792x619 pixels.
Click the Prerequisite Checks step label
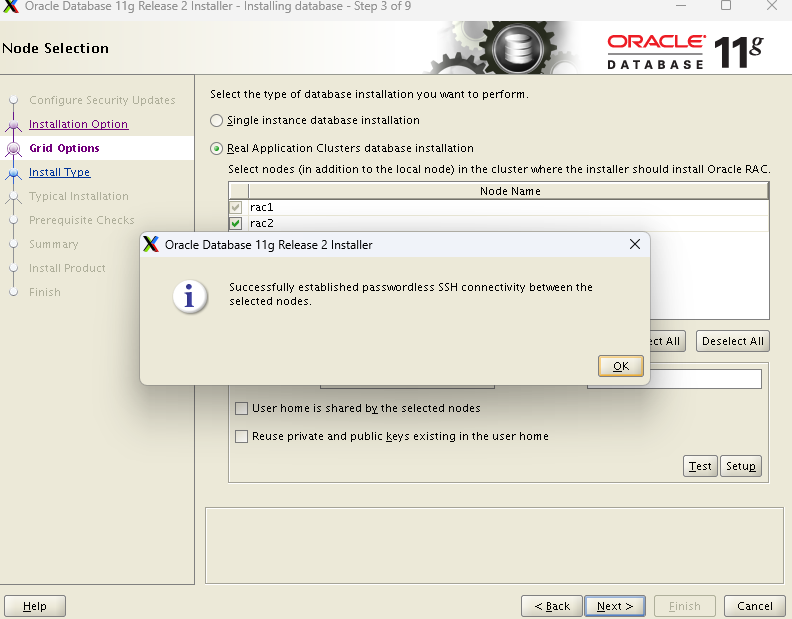tap(82, 220)
